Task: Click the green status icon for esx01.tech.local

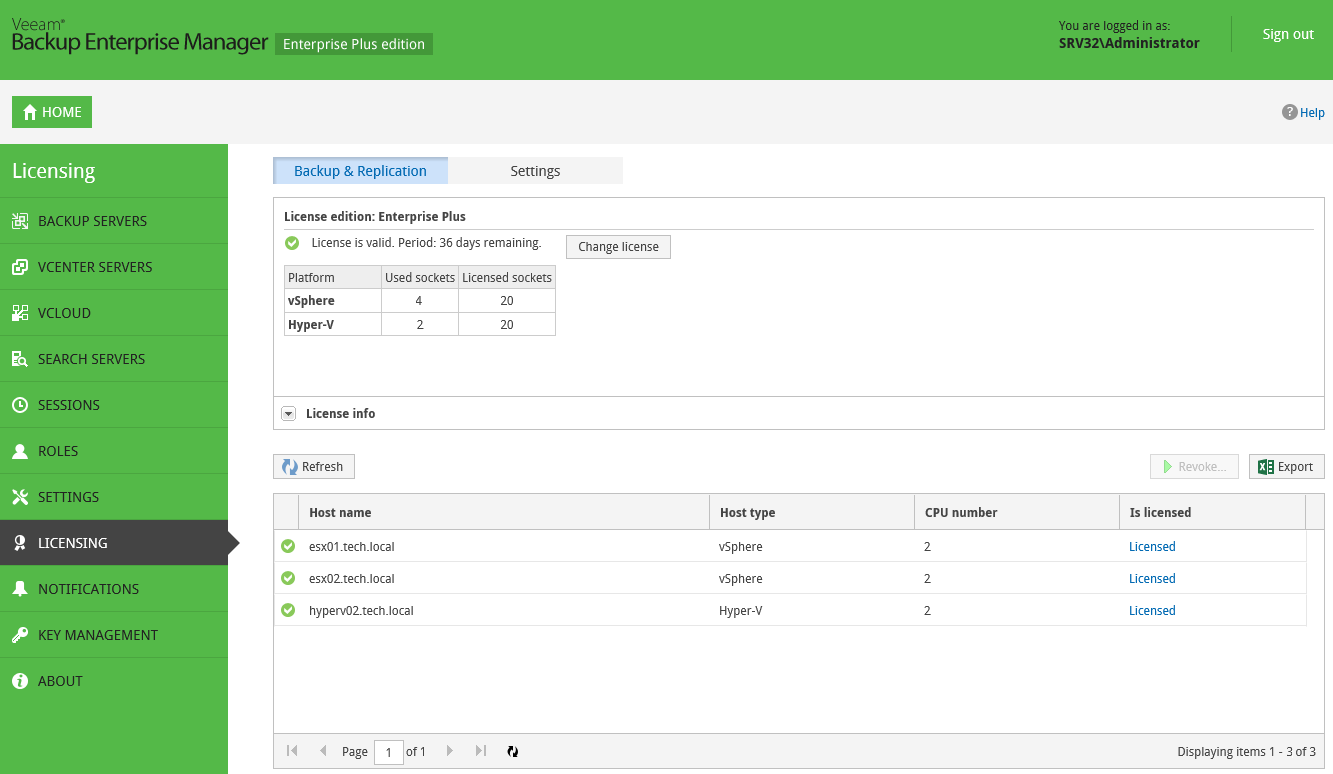Action: click(x=288, y=546)
